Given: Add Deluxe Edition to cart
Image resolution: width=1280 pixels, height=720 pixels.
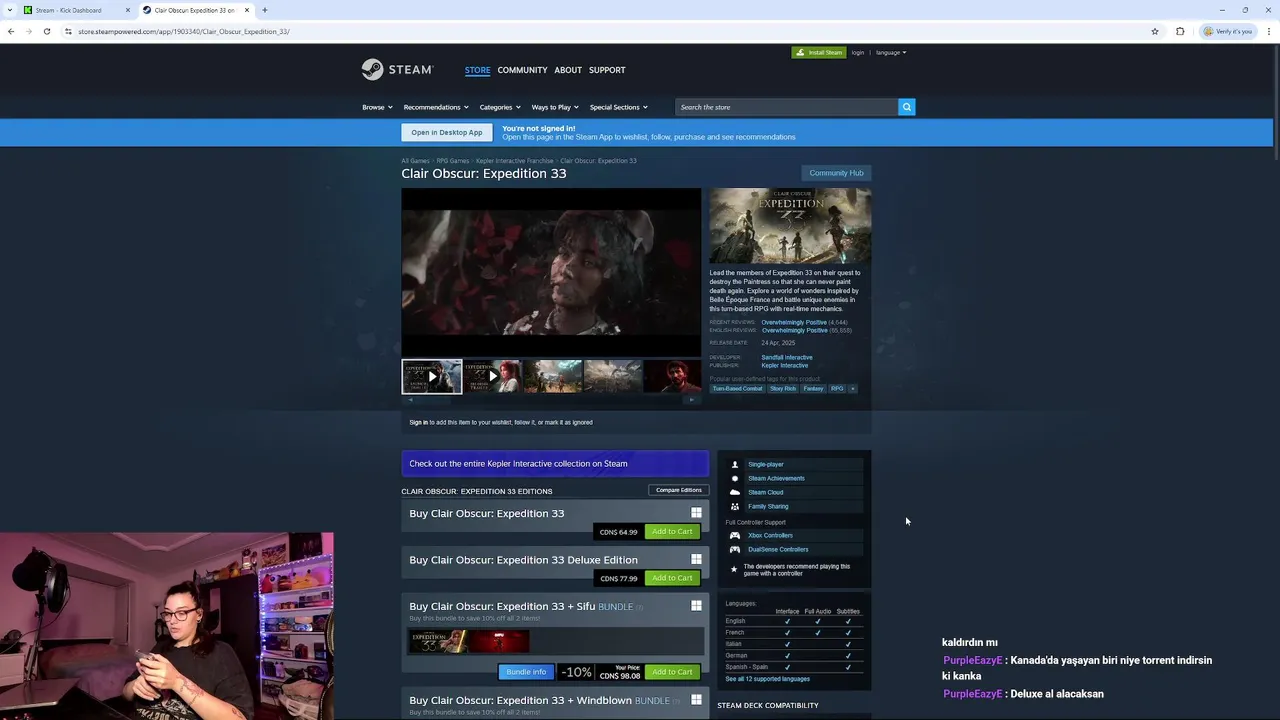Looking at the screenshot, I should [672, 577].
